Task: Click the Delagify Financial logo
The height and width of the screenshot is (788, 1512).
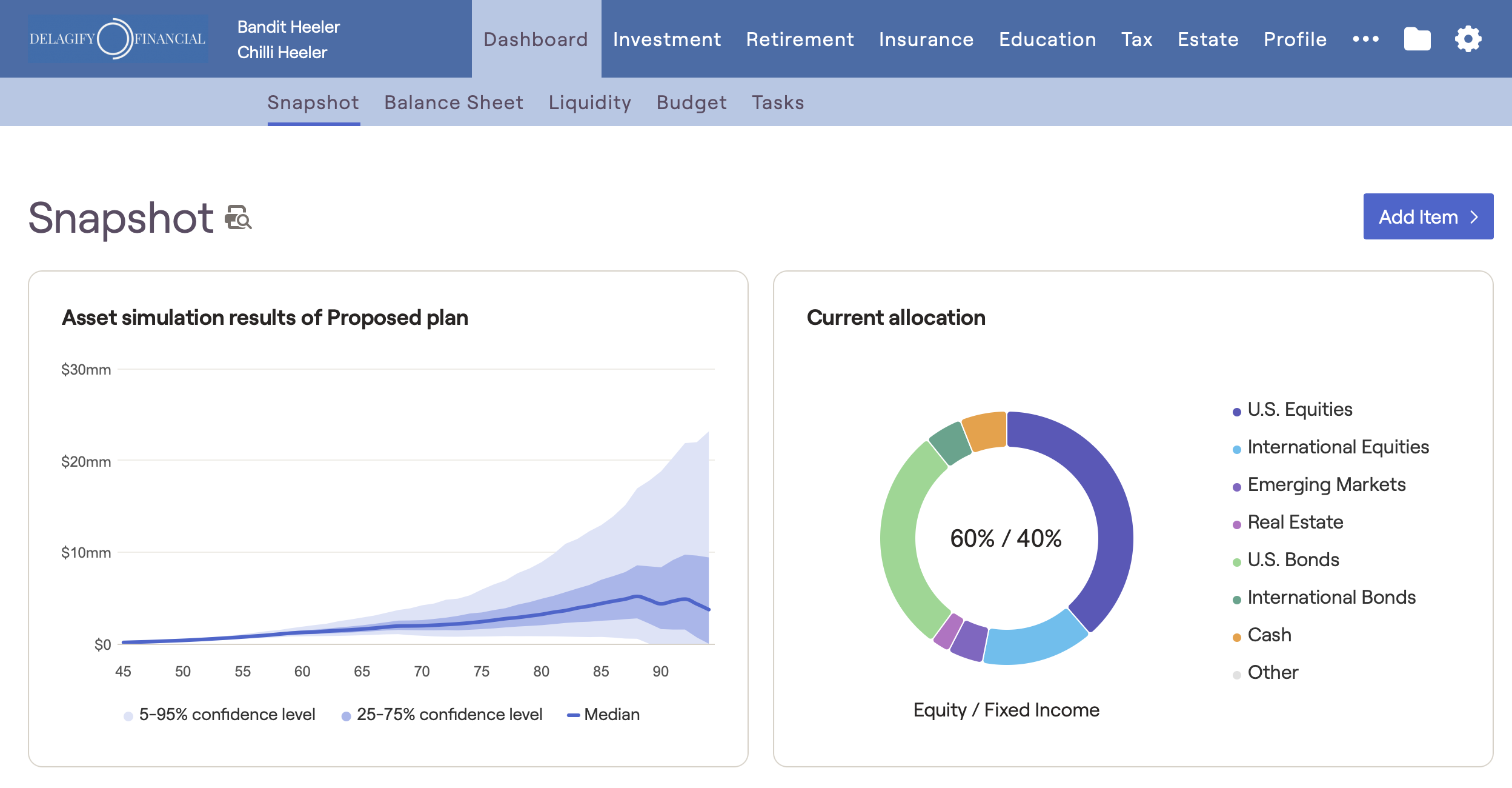Action: [x=118, y=39]
